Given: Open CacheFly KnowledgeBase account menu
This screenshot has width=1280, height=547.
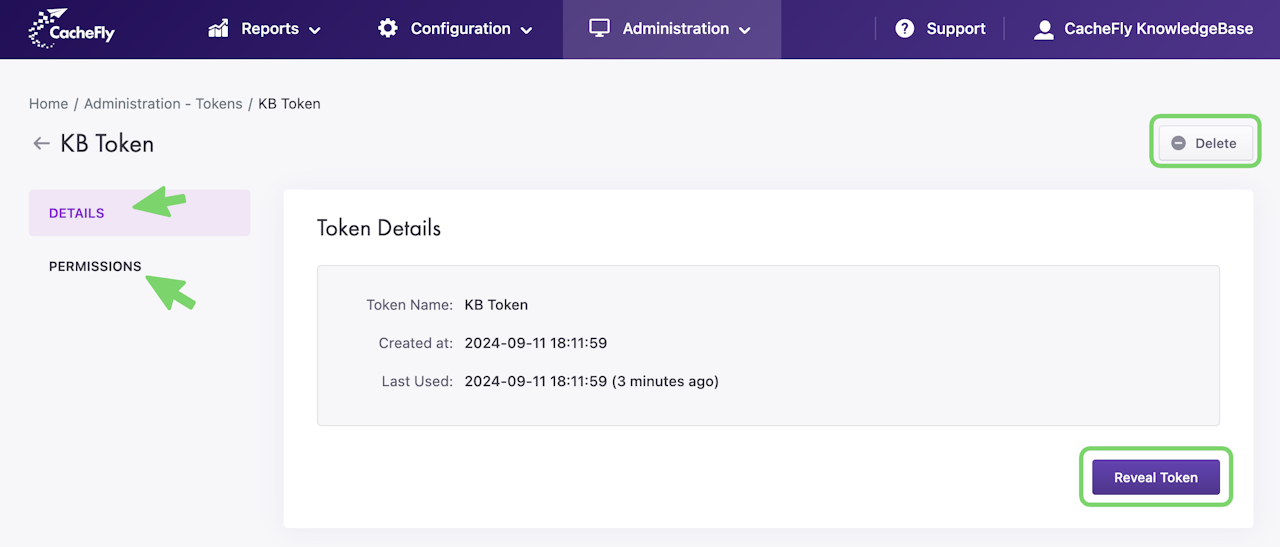Looking at the screenshot, I should point(1158,29).
